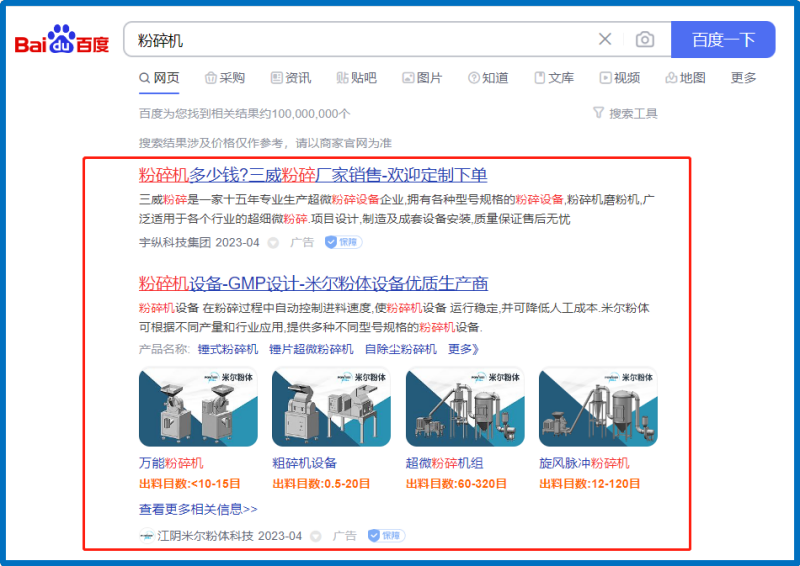Expand dropdown arrow beside 宇纵科技集团 2023-04
The width and height of the screenshot is (800, 566).
[273, 242]
